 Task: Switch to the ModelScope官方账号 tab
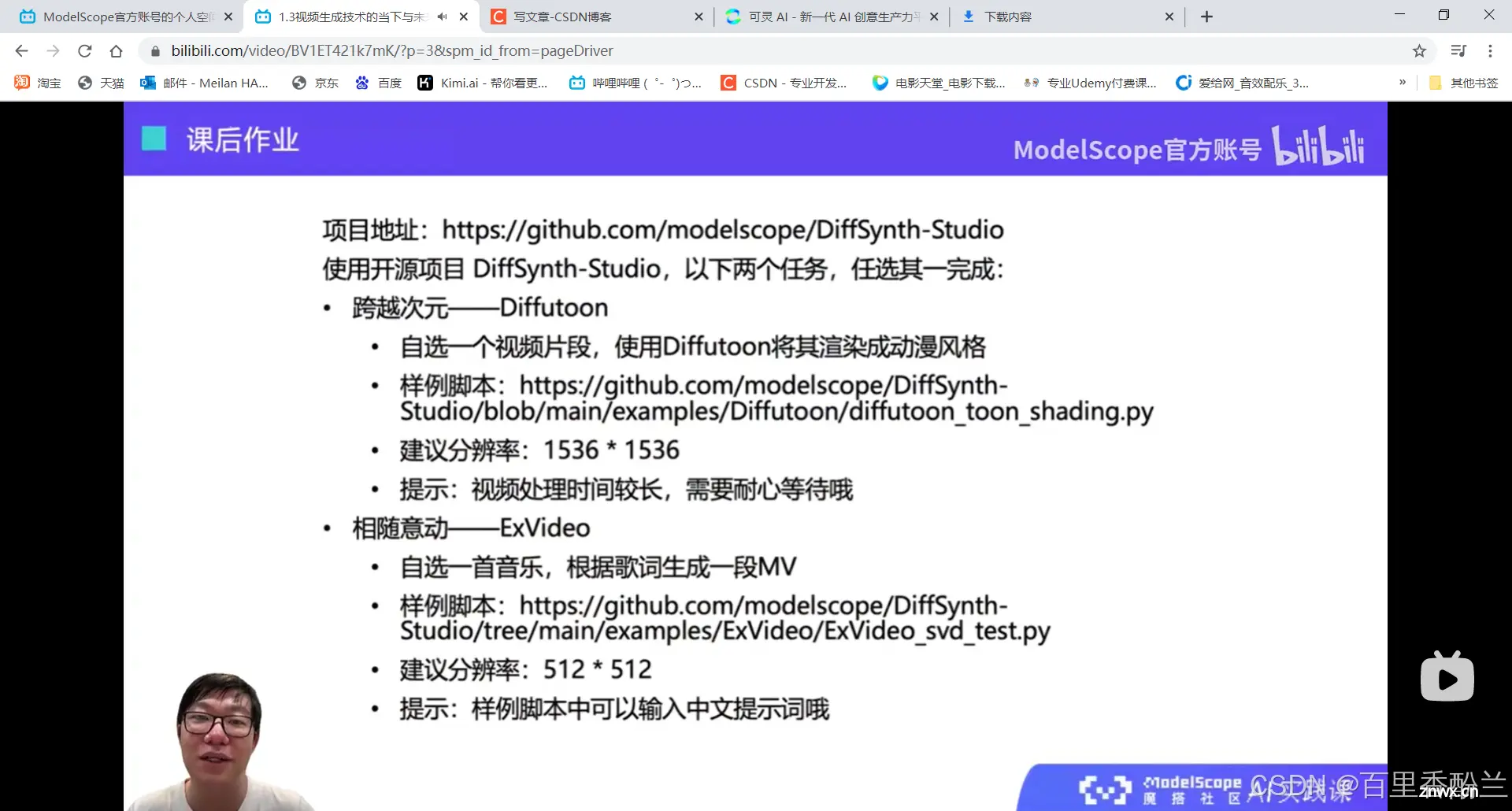pos(126,17)
